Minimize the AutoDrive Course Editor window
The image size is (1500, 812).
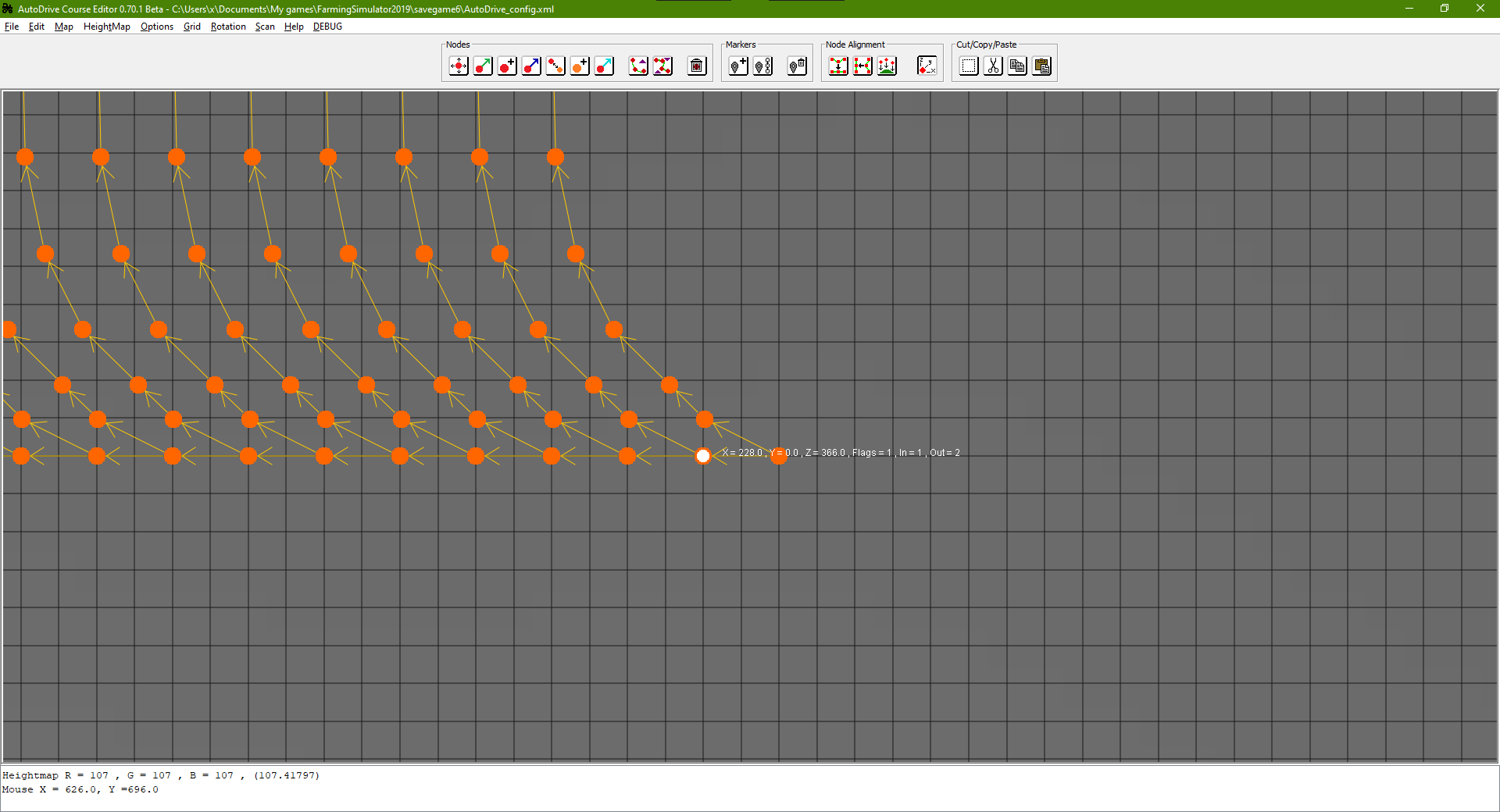pos(1409,9)
